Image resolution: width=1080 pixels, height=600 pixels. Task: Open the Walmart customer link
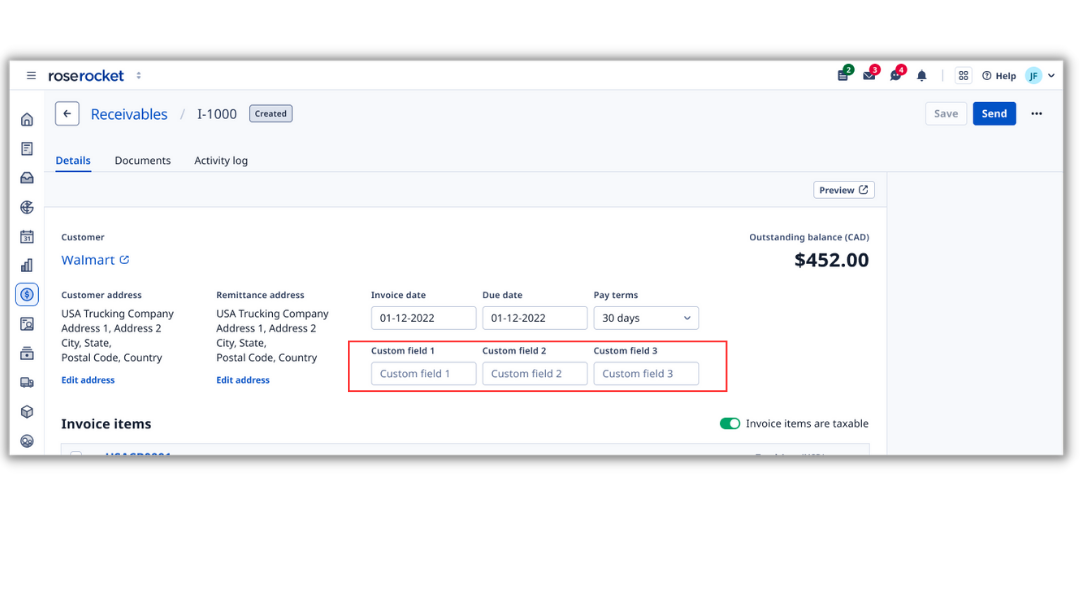pos(88,259)
